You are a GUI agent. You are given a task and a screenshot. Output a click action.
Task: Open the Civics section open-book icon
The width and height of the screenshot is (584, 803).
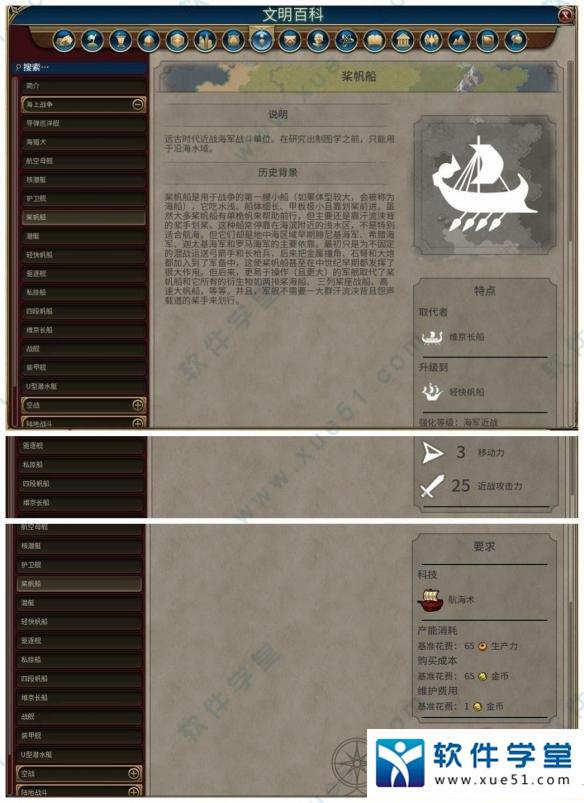[374, 40]
